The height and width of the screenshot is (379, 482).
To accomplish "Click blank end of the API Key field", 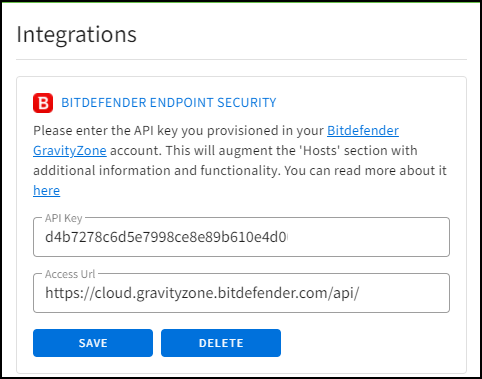I will point(367,237).
